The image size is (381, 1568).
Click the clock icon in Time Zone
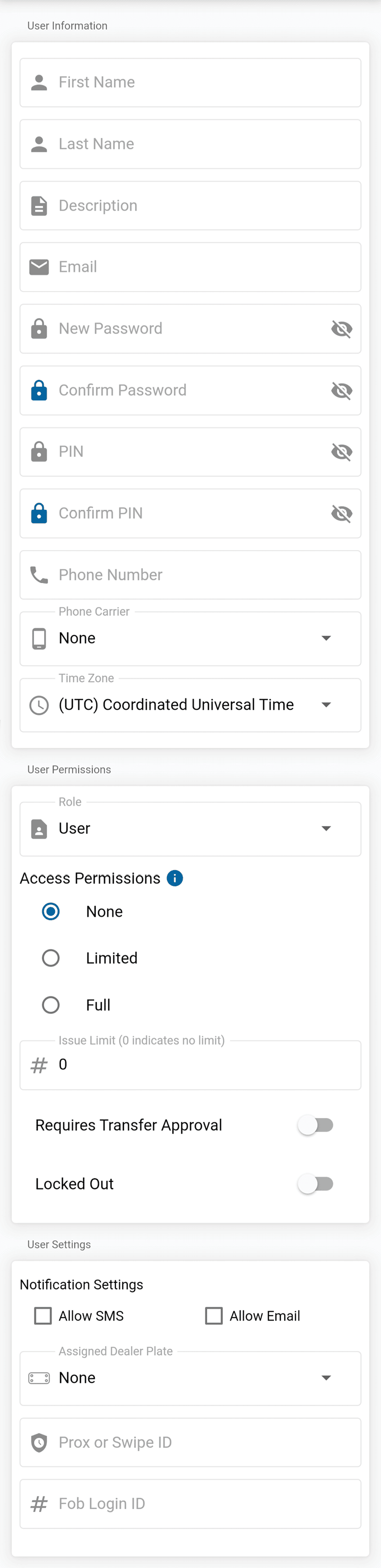39,705
